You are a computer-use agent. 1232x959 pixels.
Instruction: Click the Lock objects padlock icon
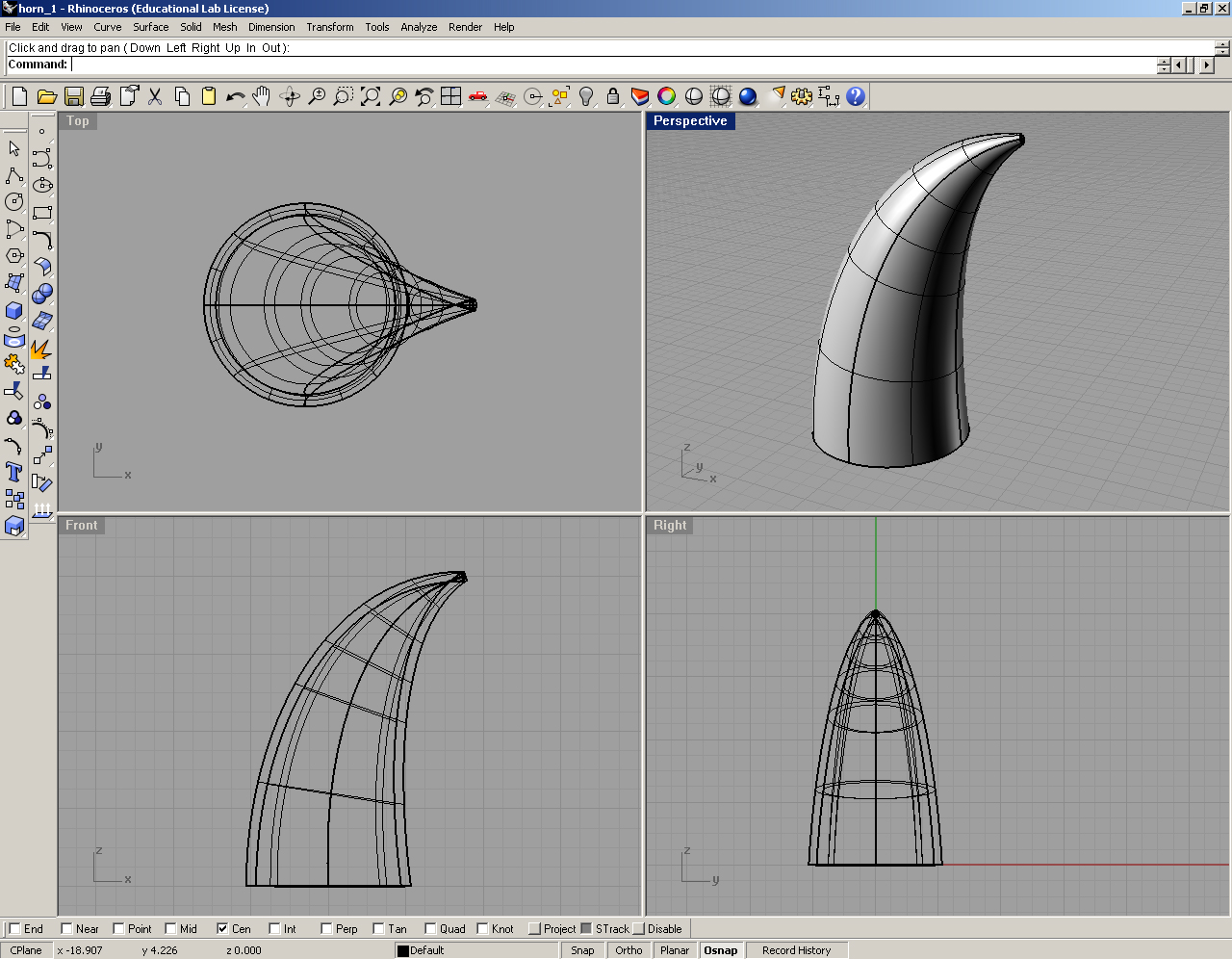(x=613, y=96)
